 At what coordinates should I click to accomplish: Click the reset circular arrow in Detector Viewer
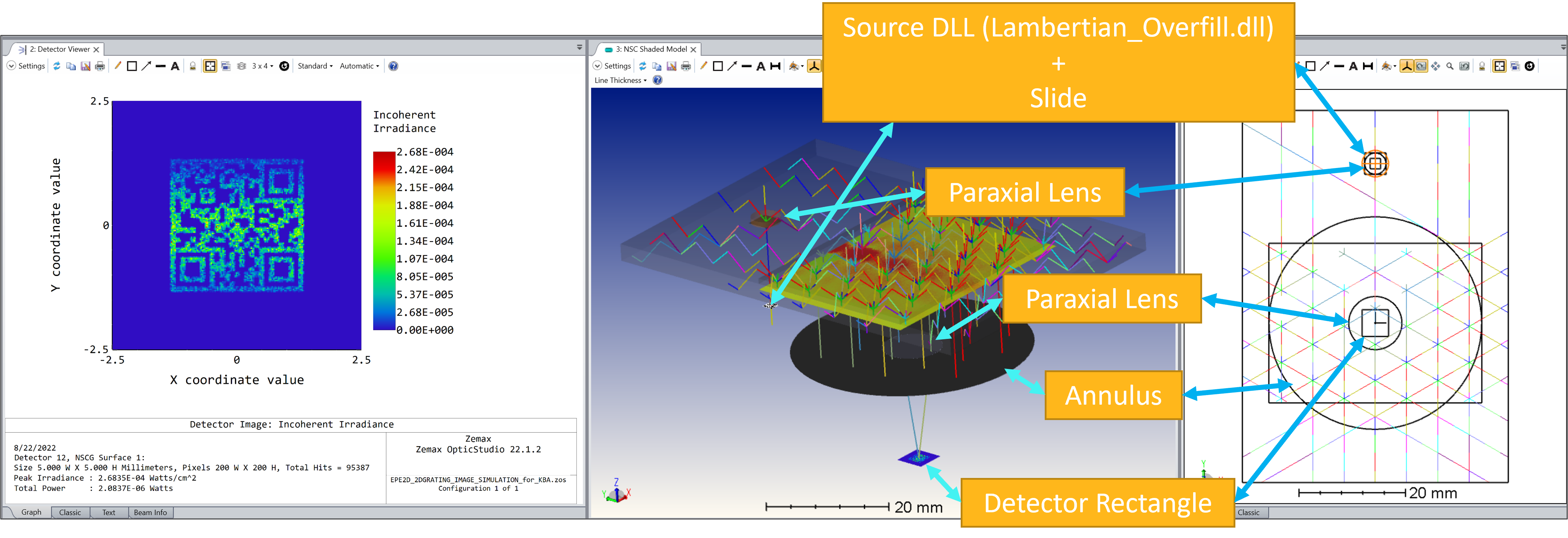[284, 66]
